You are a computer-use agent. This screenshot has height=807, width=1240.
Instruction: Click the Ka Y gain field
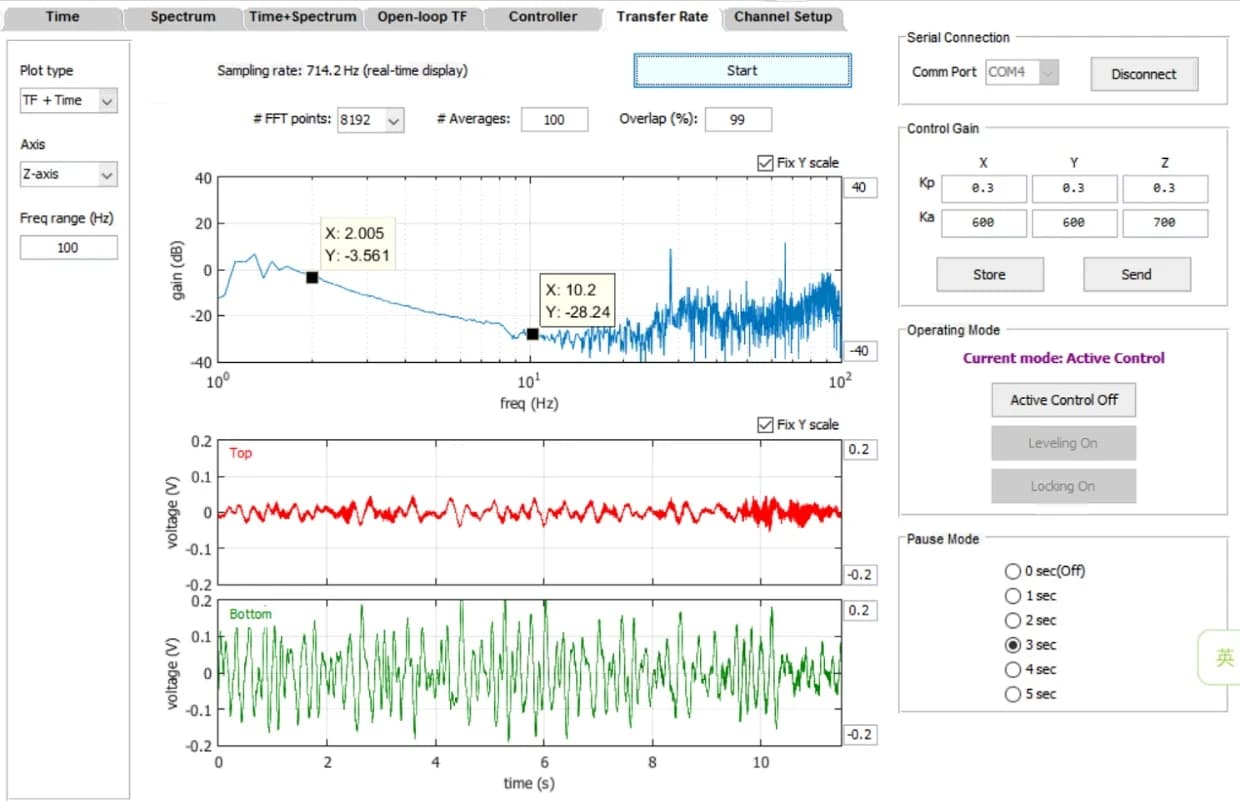[1074, 223]
